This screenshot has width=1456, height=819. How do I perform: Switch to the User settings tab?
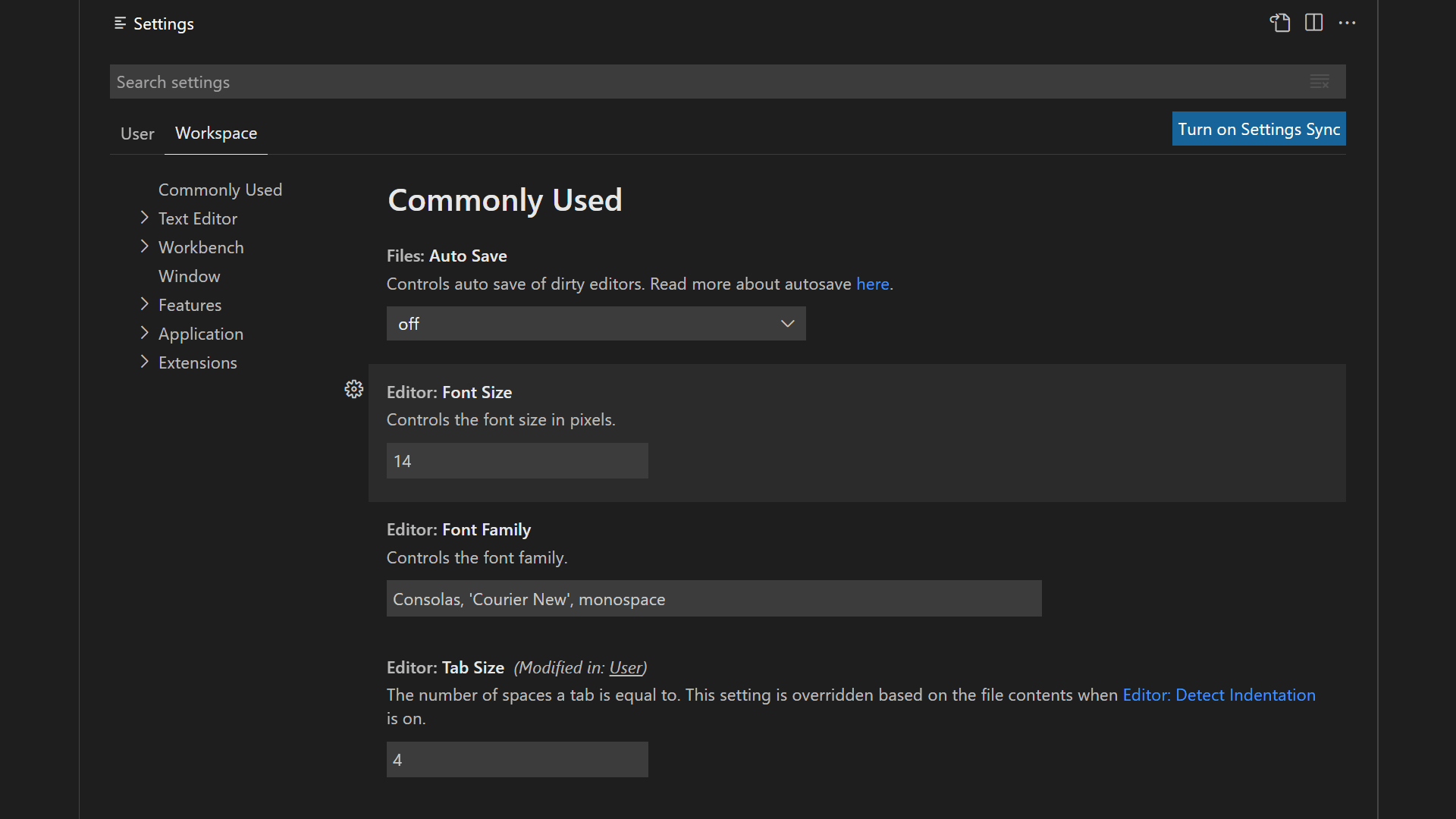coord(136,133)
